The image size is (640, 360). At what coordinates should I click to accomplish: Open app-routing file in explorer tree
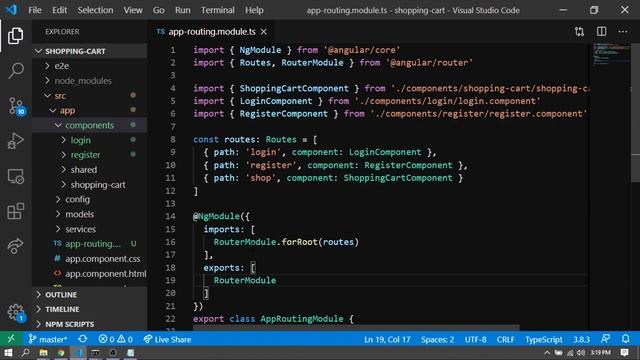(x=90, y=244)
